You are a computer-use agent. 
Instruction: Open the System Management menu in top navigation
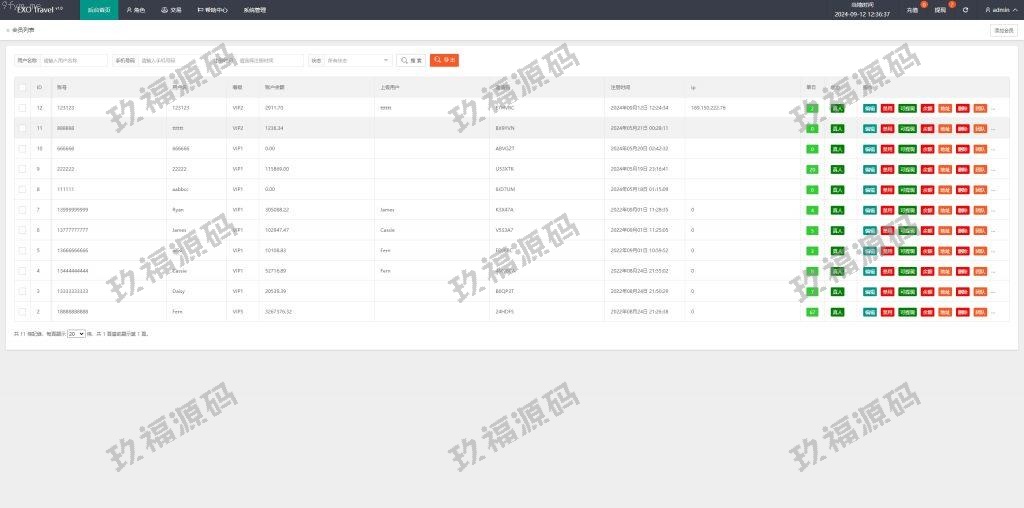[254, 10]
